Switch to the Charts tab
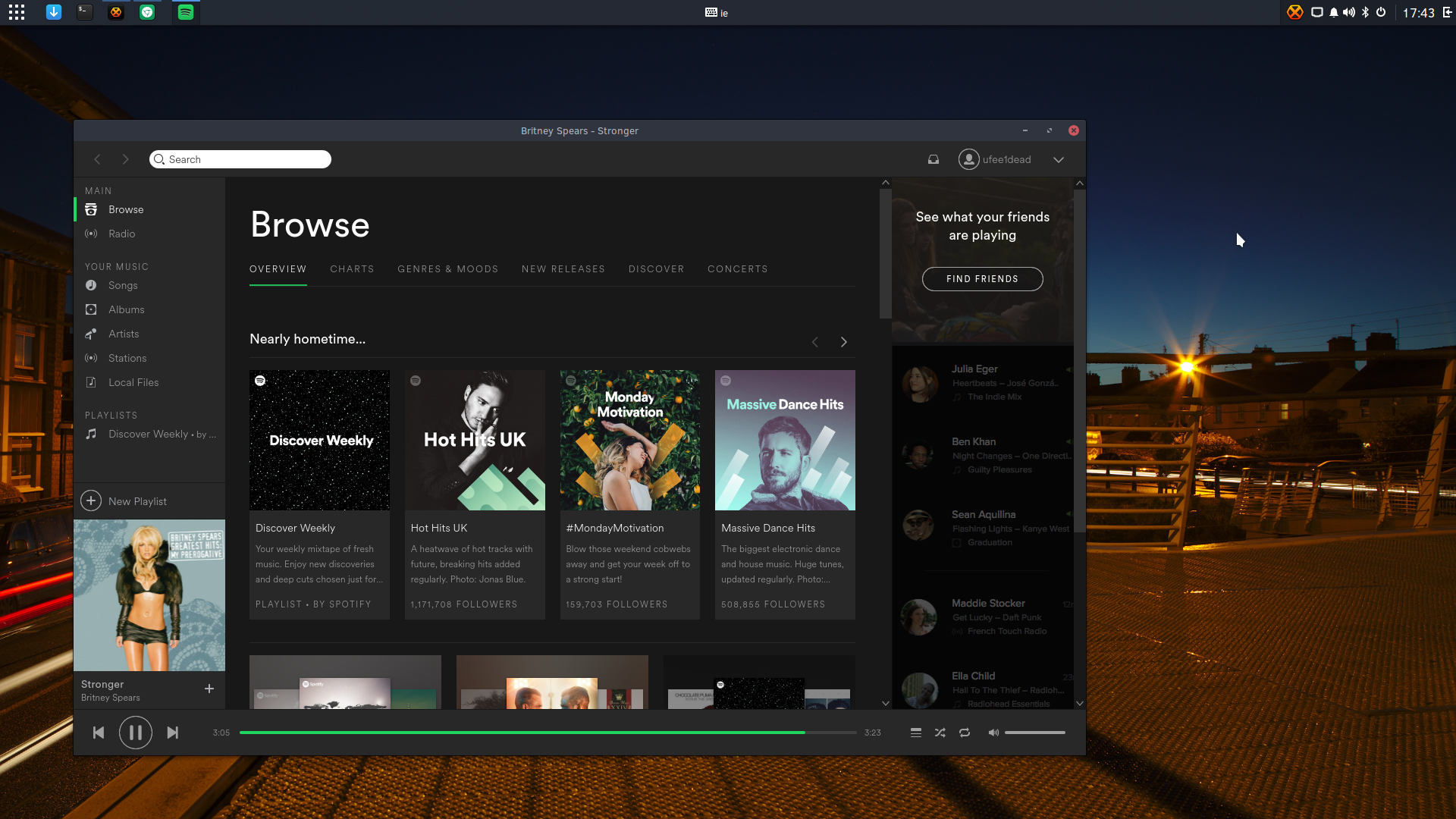 [x=352, y=269]
